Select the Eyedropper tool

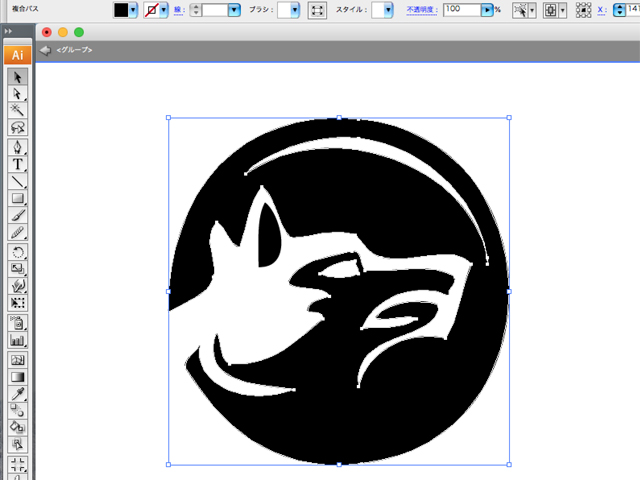point(17,394)
